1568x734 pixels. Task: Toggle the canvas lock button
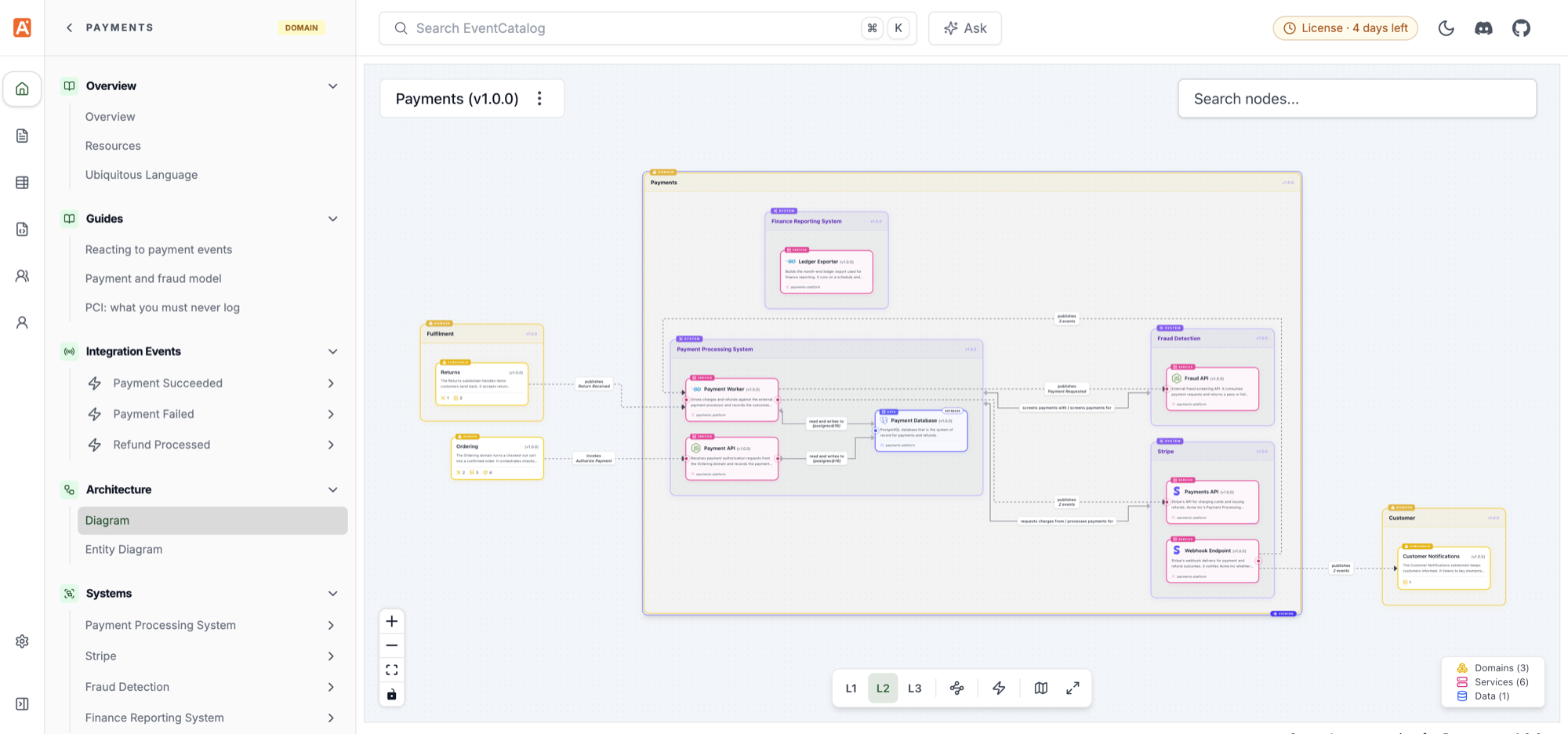coord(392,694)
